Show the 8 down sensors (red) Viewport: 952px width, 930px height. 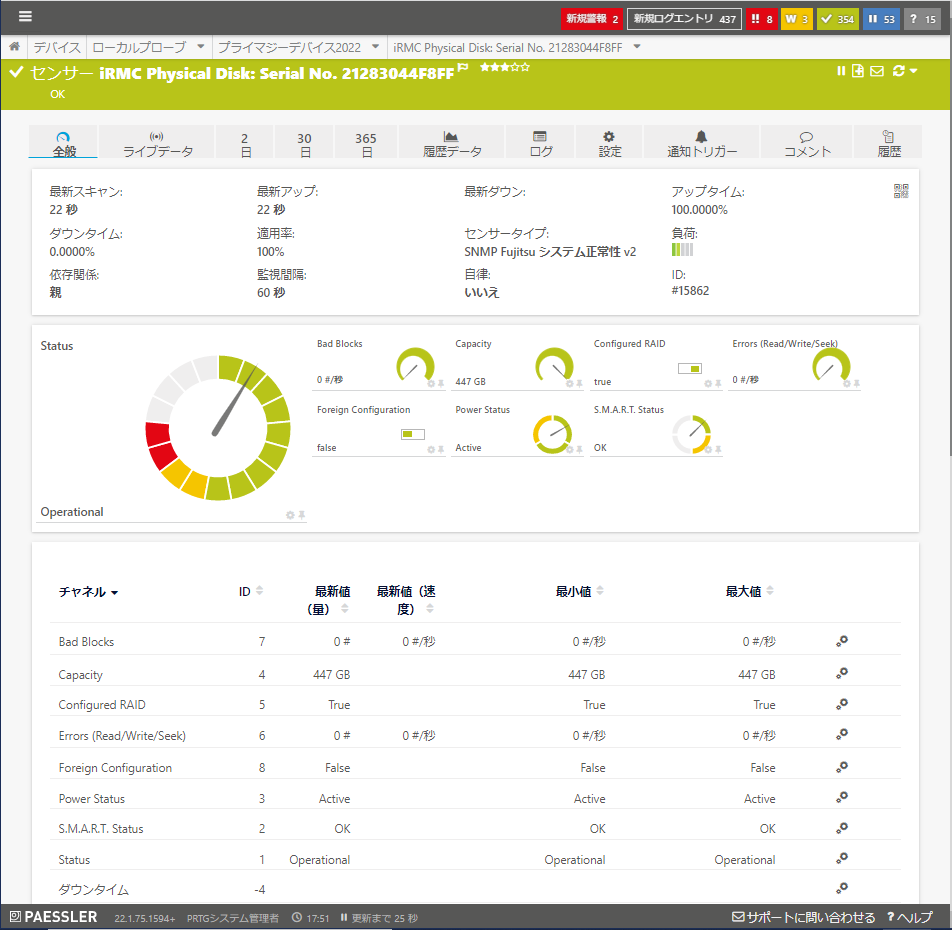coord(761,19)
